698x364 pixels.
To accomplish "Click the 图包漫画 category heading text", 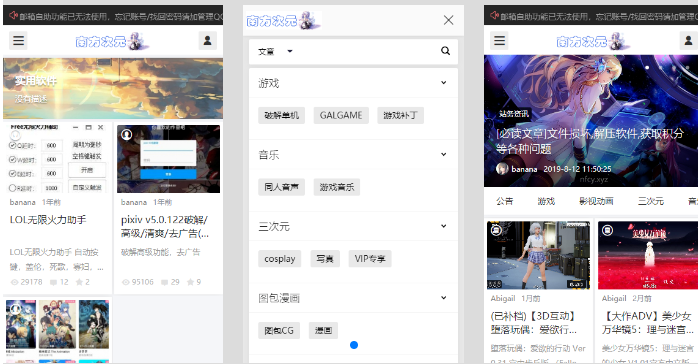I will coord(279,298).
